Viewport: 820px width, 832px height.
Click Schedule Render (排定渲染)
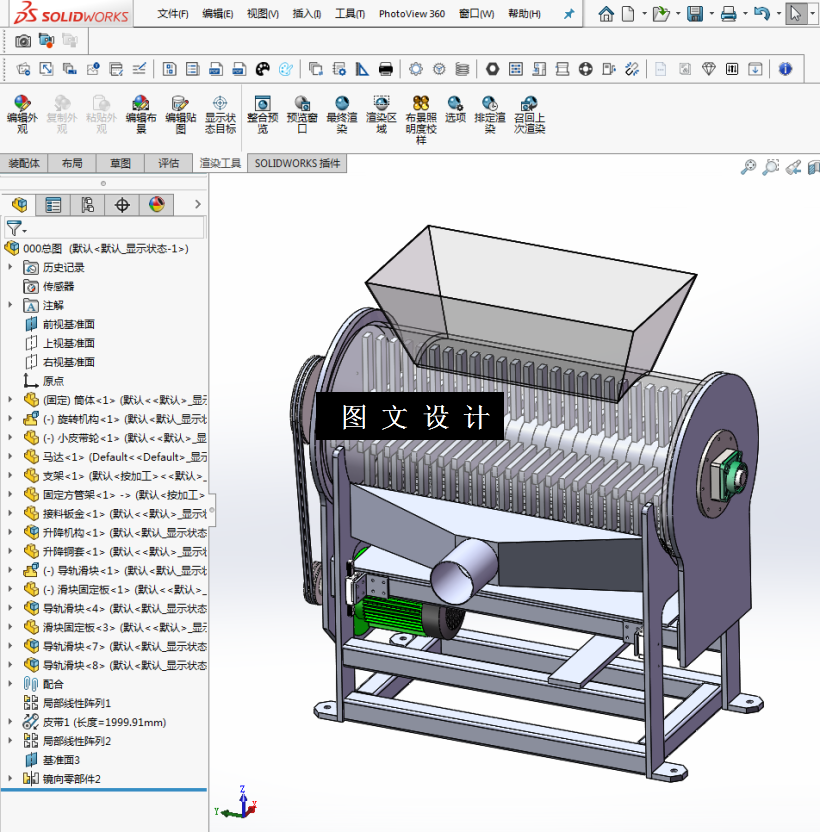[x=490, y=114]
